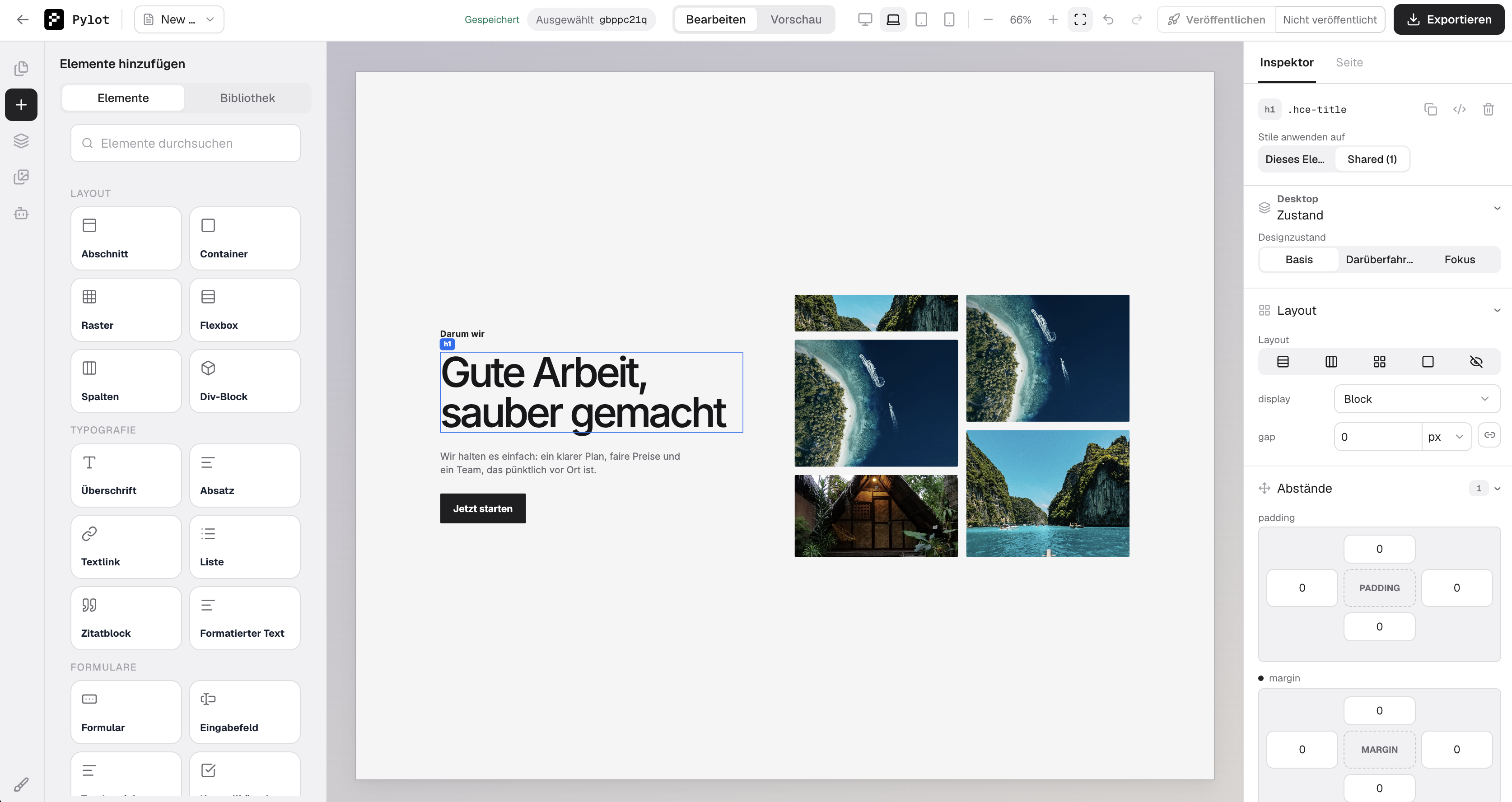1512x802 pixels.
Task: Click the Jetzt starten canvas button
Action: tap(482, 508)
